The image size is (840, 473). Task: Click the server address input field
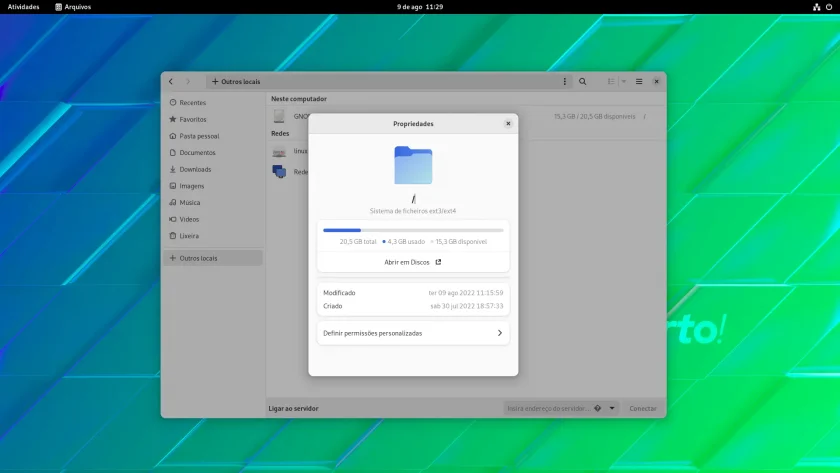point(549,408)
